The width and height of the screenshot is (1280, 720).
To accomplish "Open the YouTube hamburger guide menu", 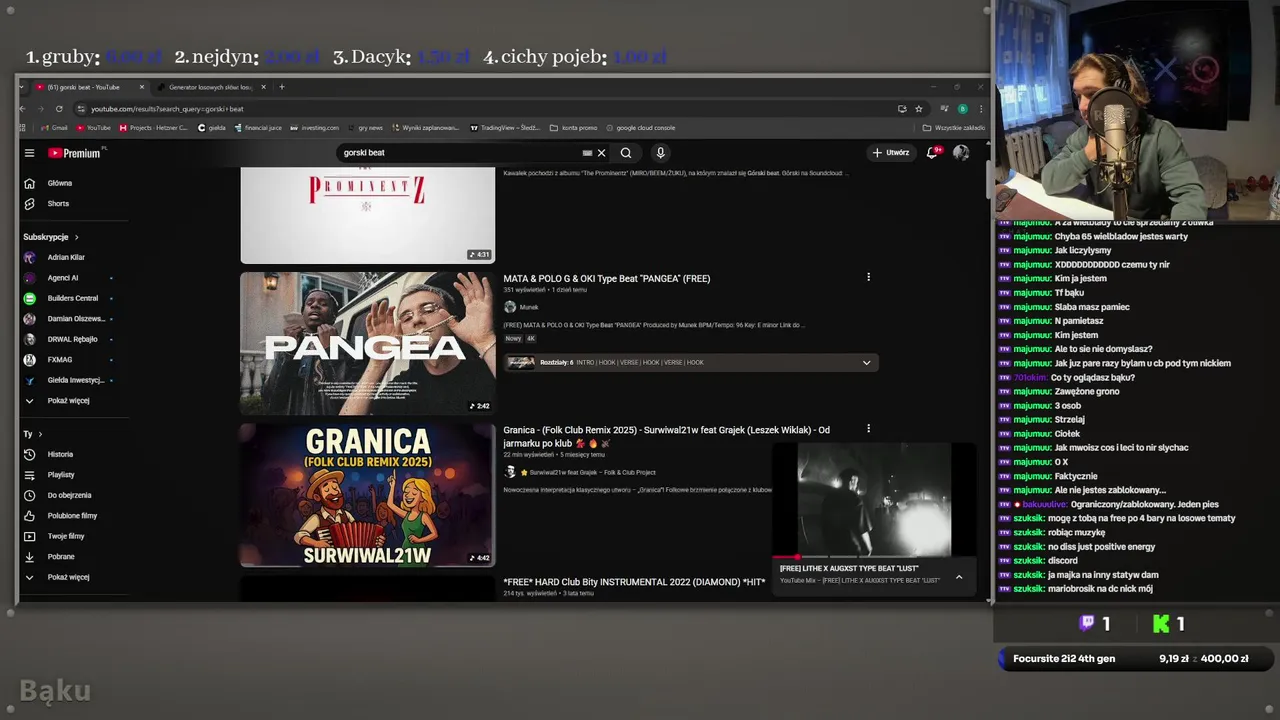I will pyautogui.click(x=29, y=153).
